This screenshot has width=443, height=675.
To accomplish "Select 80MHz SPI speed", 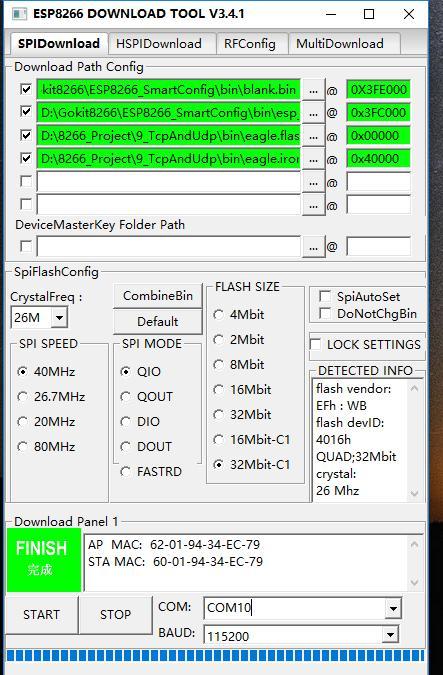I will coord(22,446).
